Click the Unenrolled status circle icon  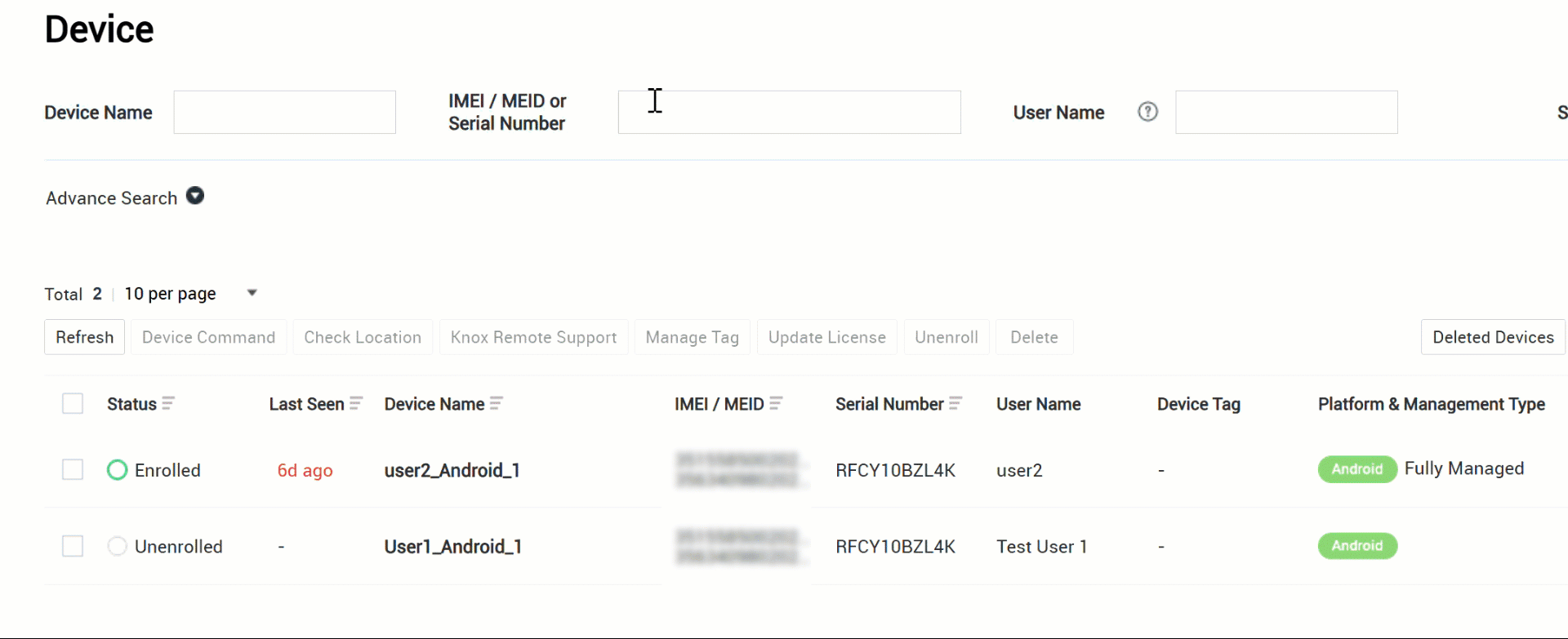click(118, 546)
